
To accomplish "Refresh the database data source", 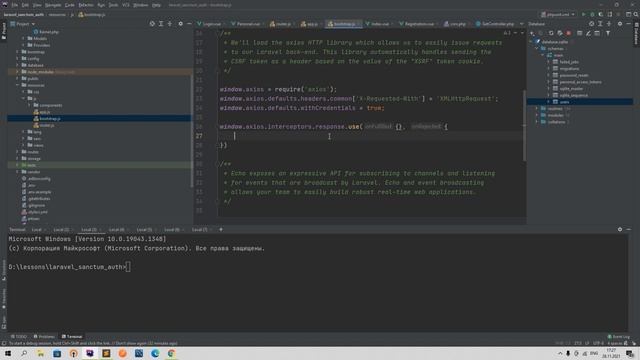I will coord(551,33).
